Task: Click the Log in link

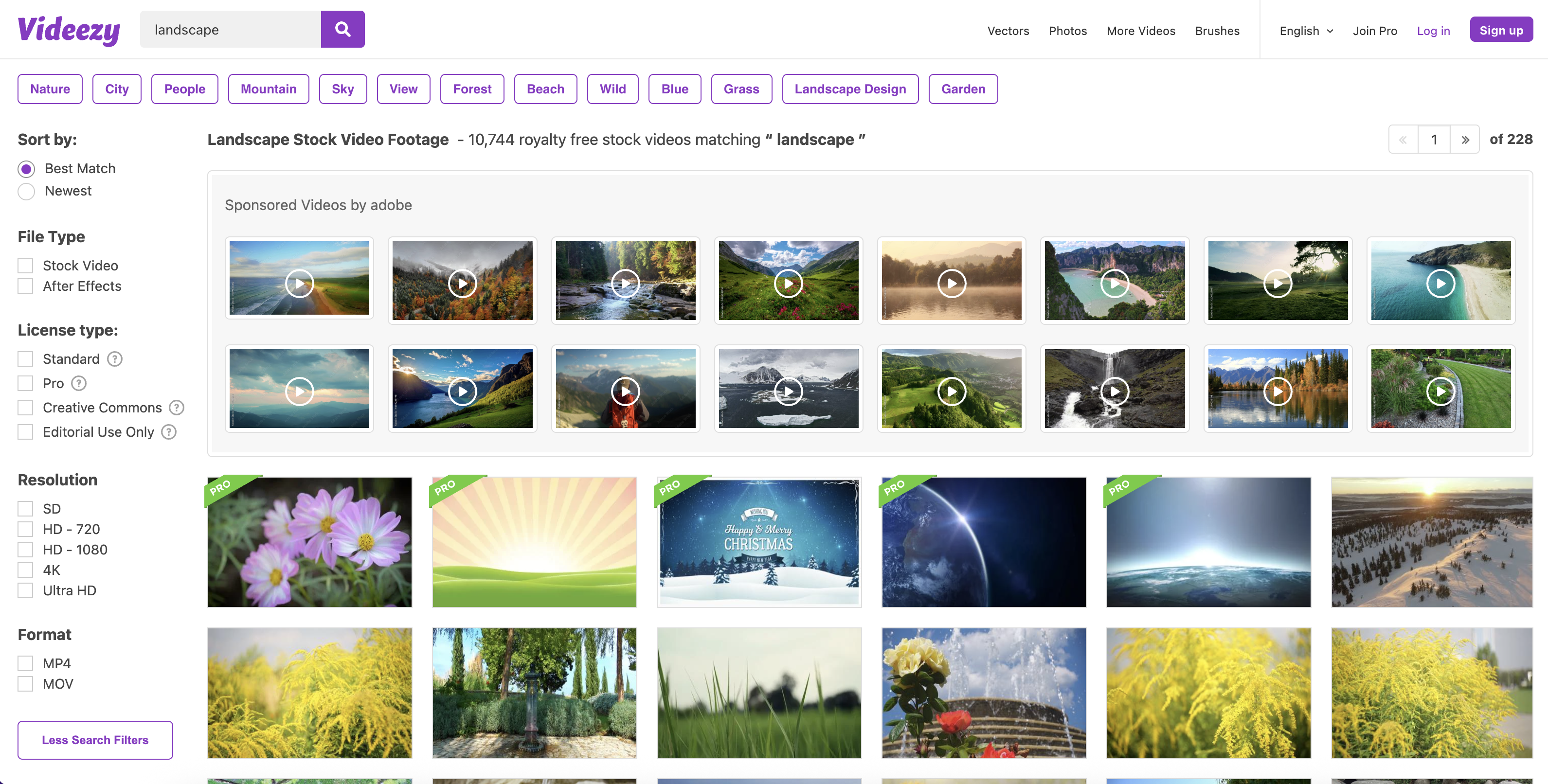Action: pyautogui.click(x=1433, y=31)
